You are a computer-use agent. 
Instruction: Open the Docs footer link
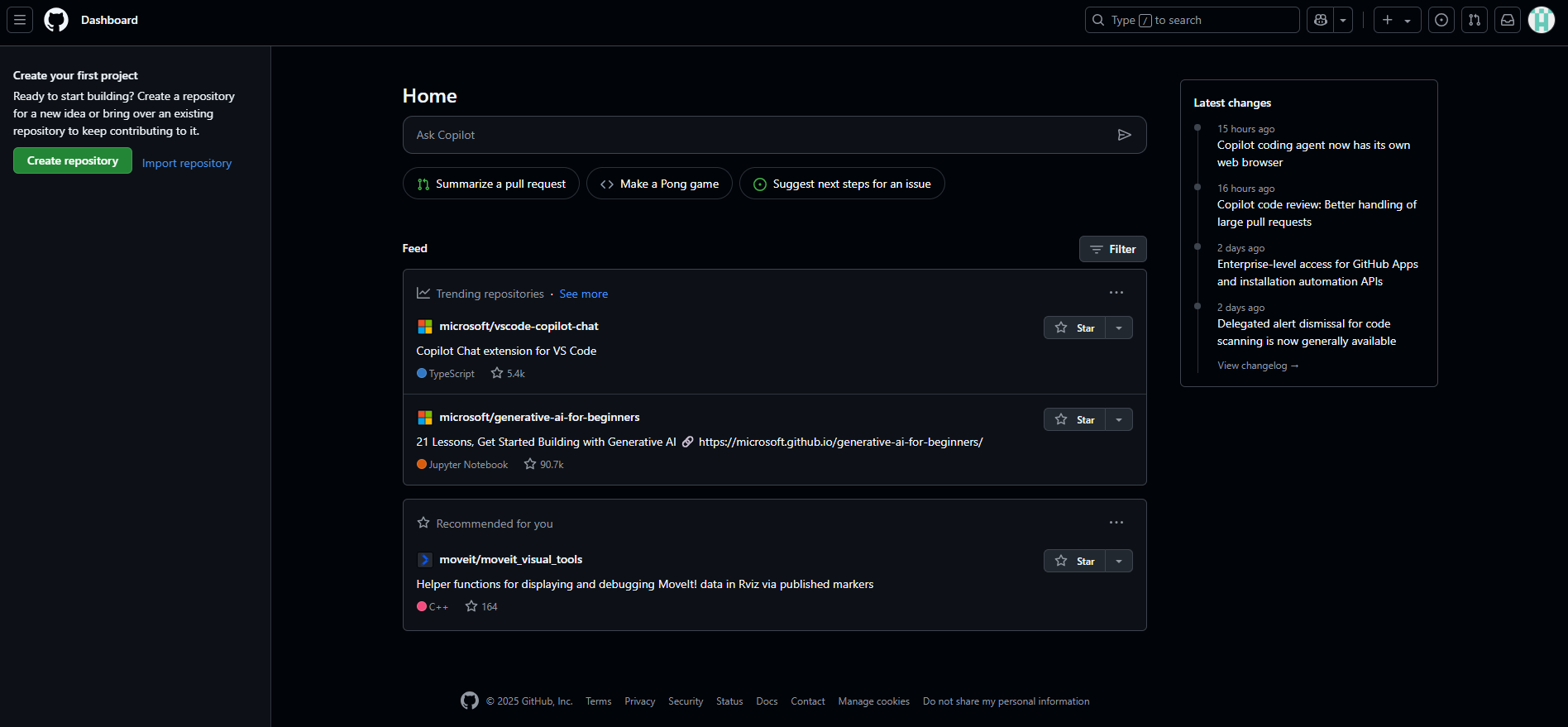click(767, 701)
